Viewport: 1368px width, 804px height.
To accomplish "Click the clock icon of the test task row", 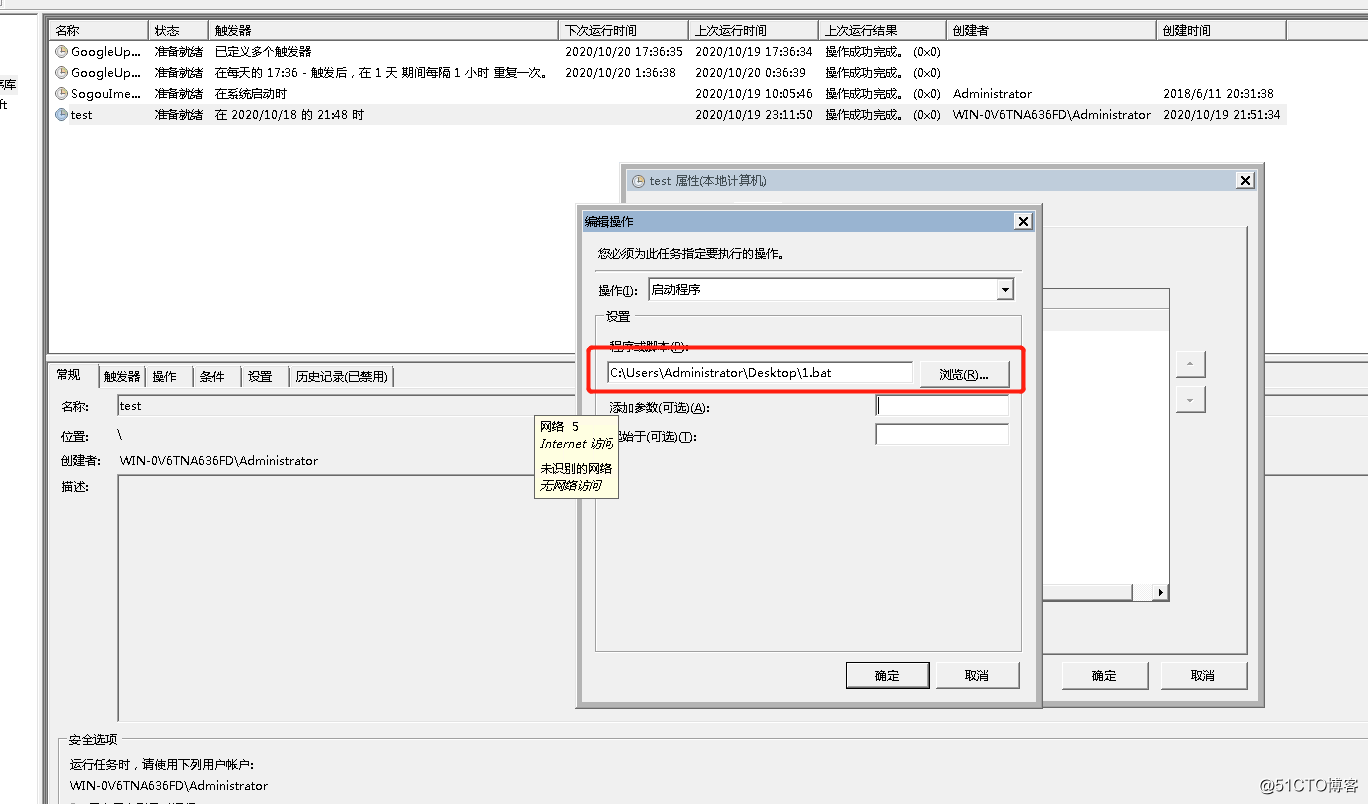I will click(x=62, y=115).
